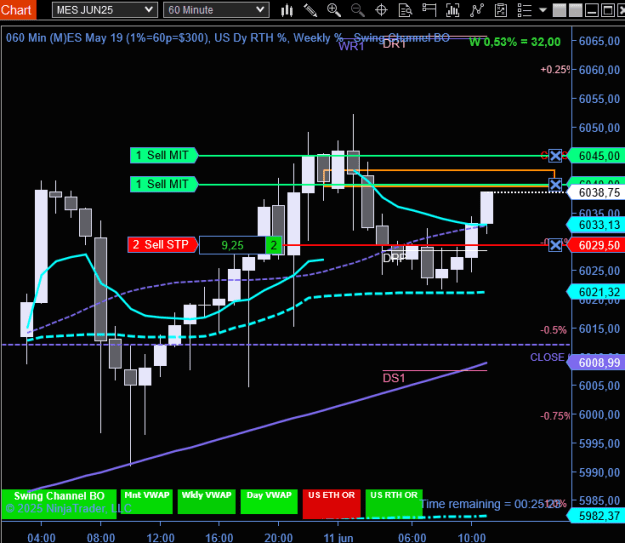Click the zoom in magnifier
This screenshot has height=543, width=625.
334,10
